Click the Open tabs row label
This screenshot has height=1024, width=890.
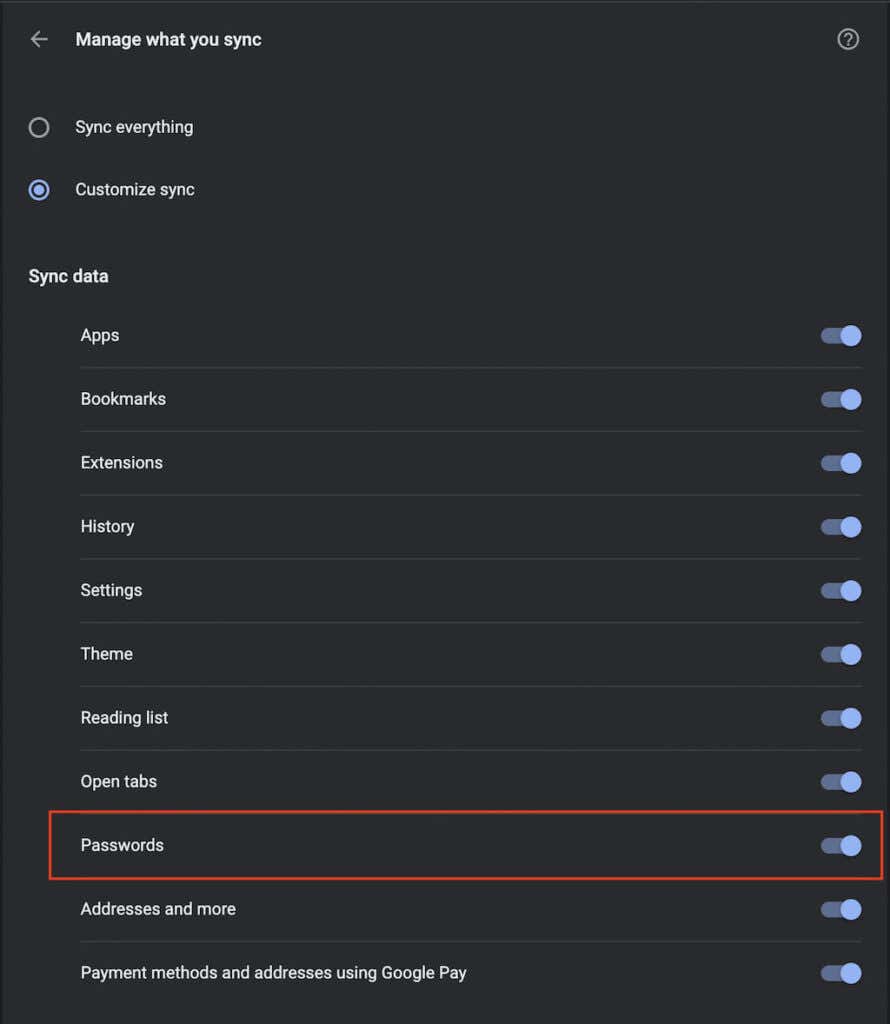coord(118,782)
